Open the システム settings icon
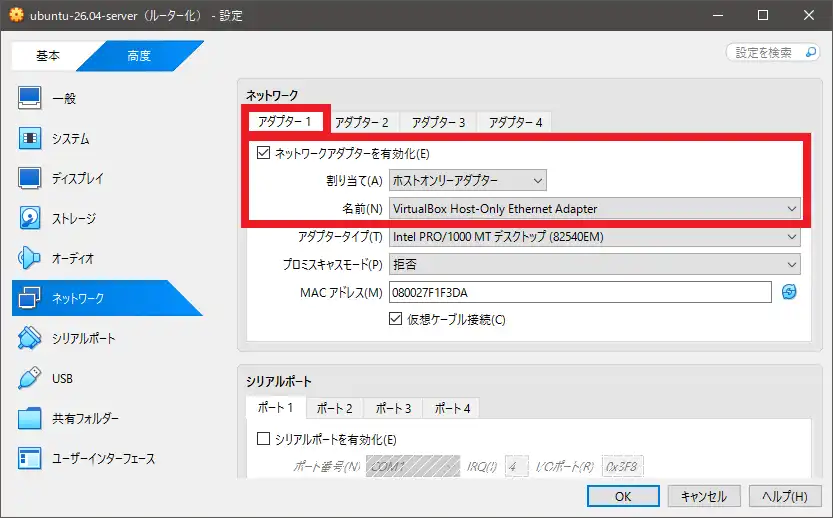The image size is (833, 518). pyautogui.click(x=29, y=138)
